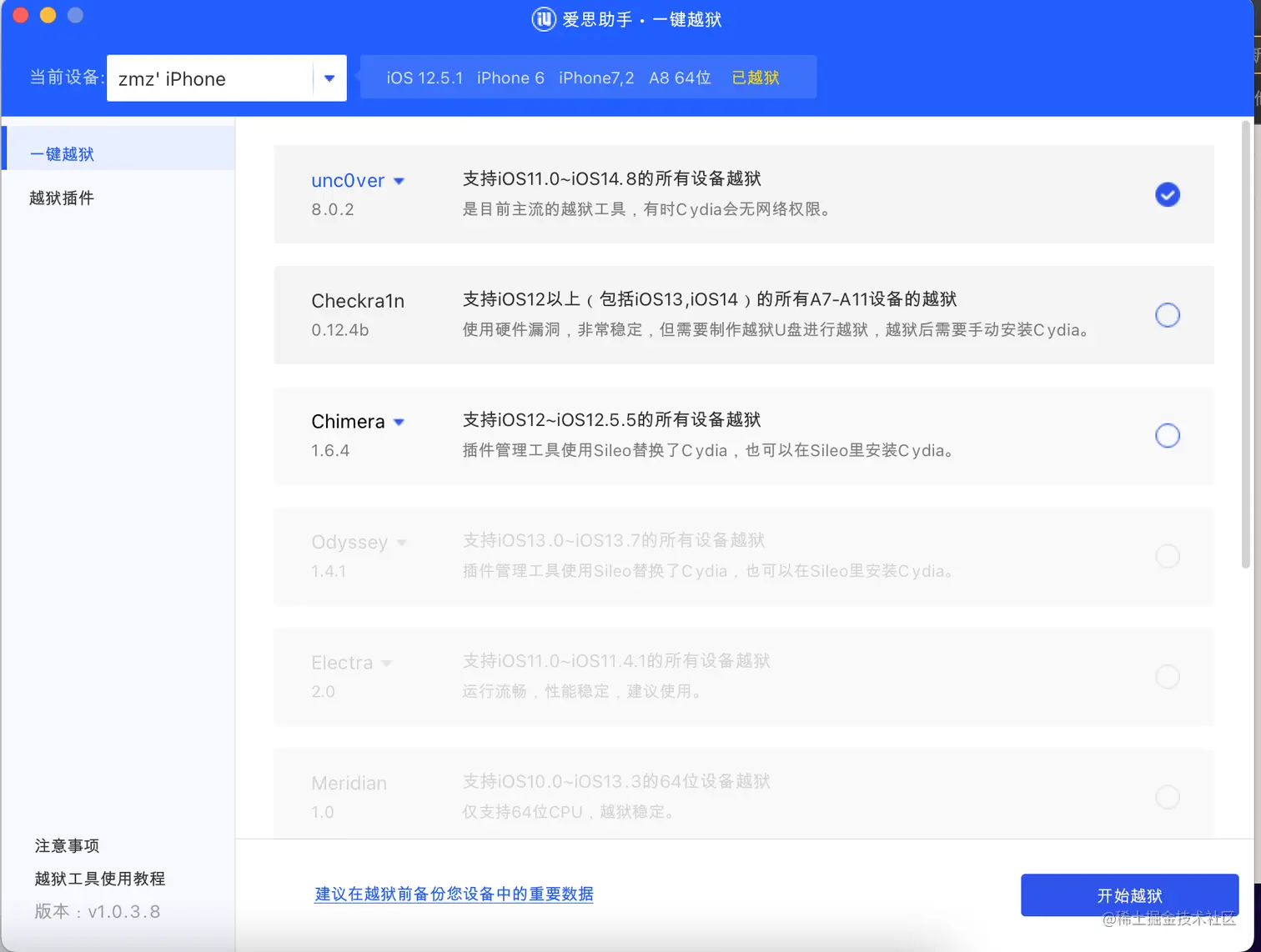
Task: Click the zmz' iPhone device name field
Action: [171, 78]
